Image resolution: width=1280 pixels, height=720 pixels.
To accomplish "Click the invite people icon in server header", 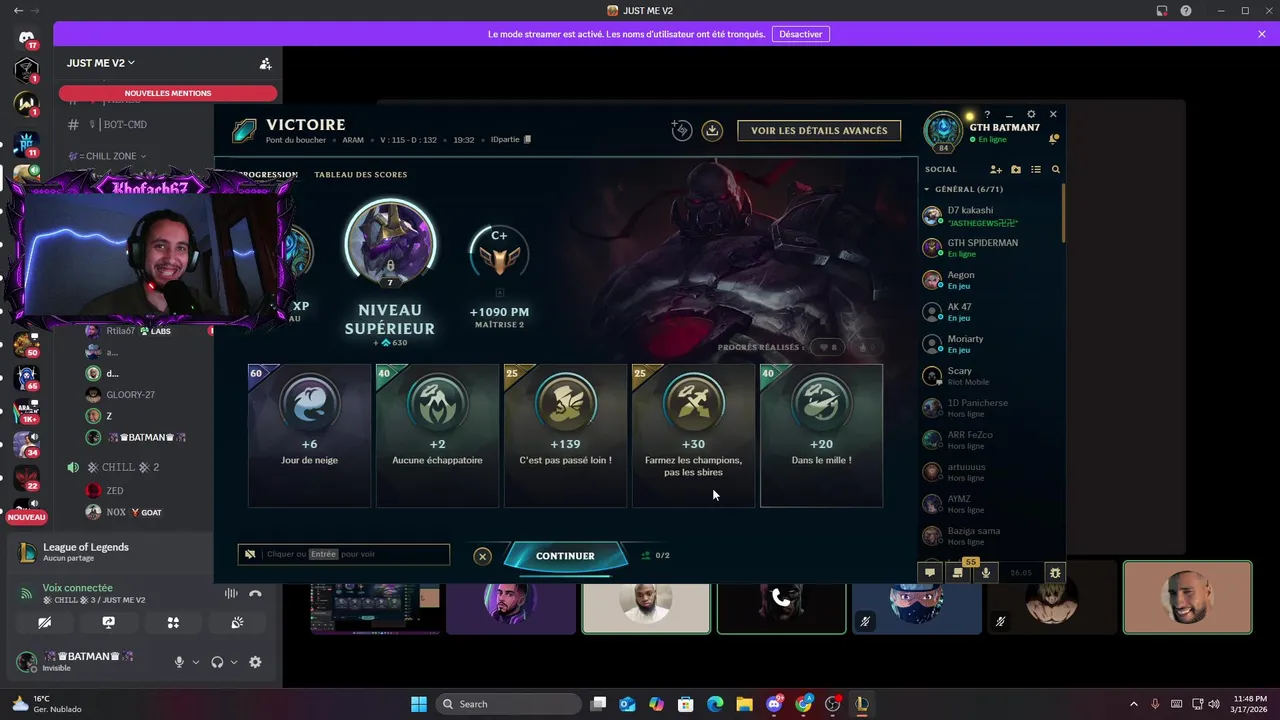I will (x=265, y=63).
